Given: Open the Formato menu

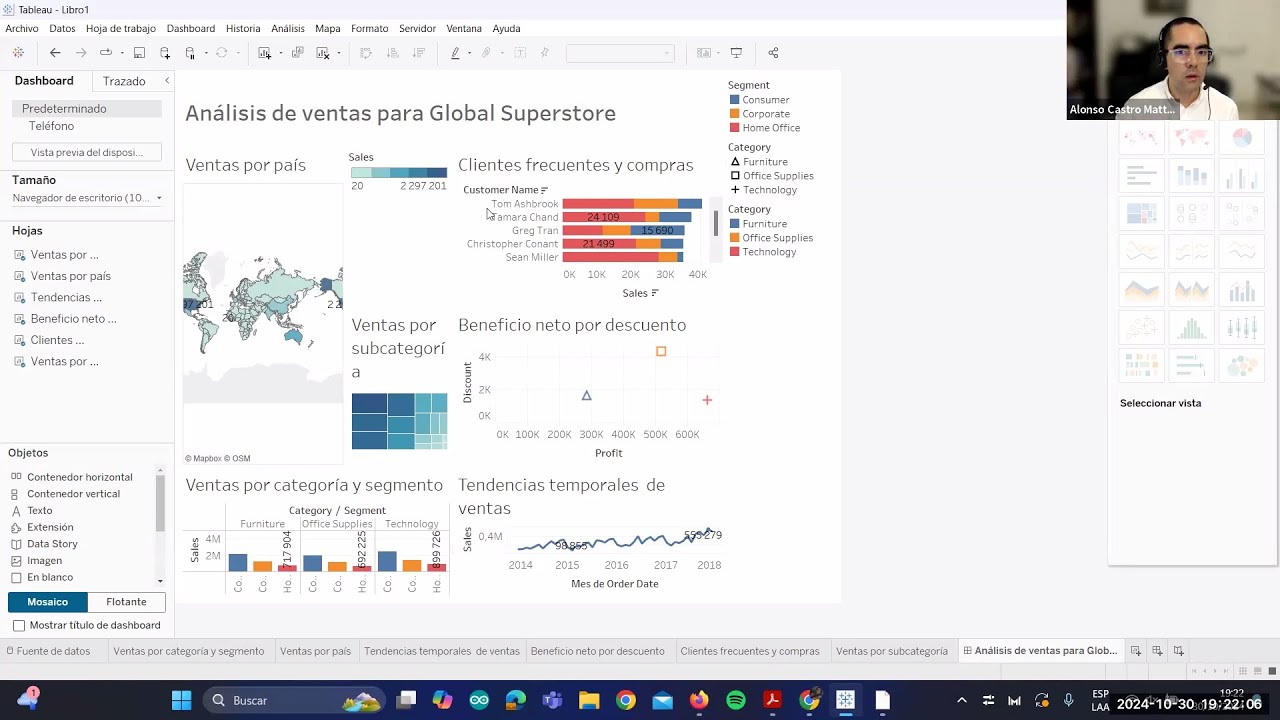Looking at the screenshot, I should [370, 28].
